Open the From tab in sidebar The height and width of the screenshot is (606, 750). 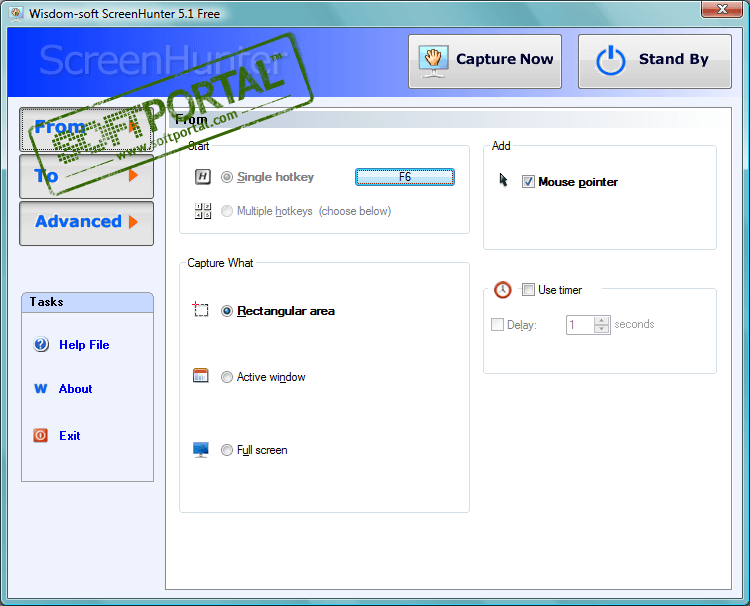tap(87, 129)
